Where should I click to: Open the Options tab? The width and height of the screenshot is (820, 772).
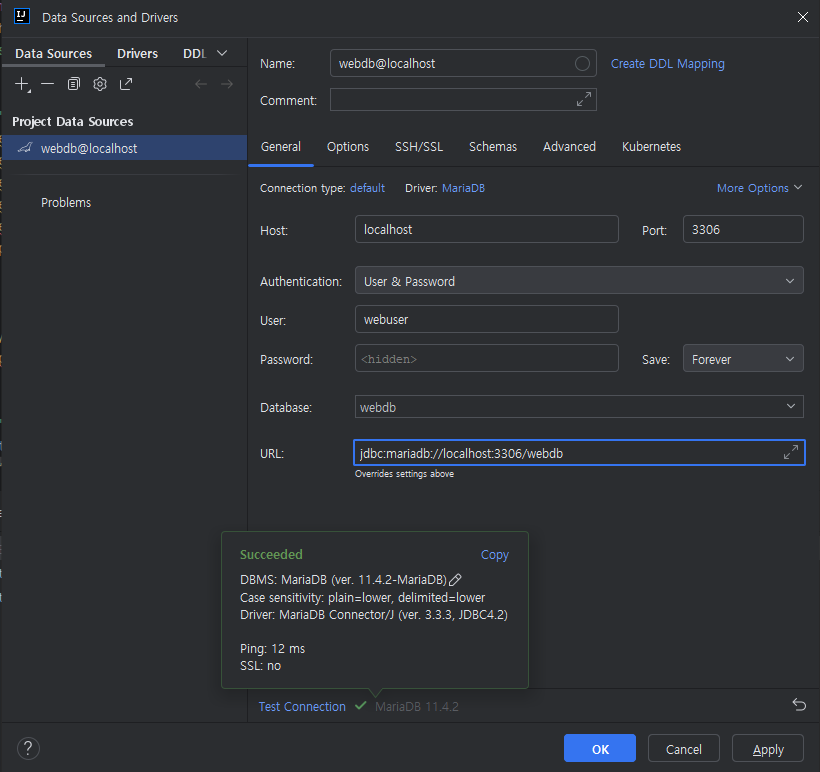click(348, 146)
